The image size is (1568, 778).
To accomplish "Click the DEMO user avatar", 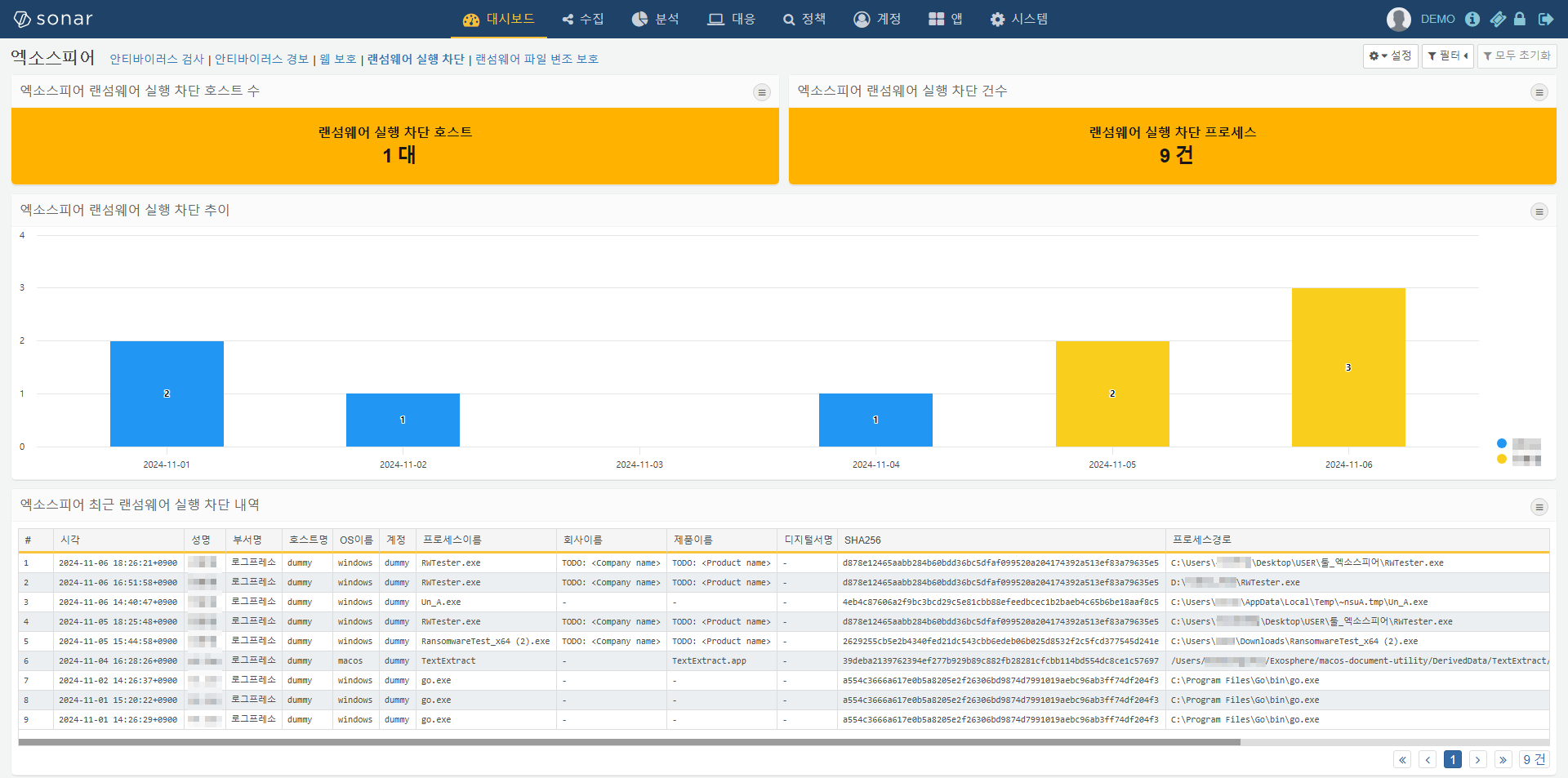I will (1399, 19).
